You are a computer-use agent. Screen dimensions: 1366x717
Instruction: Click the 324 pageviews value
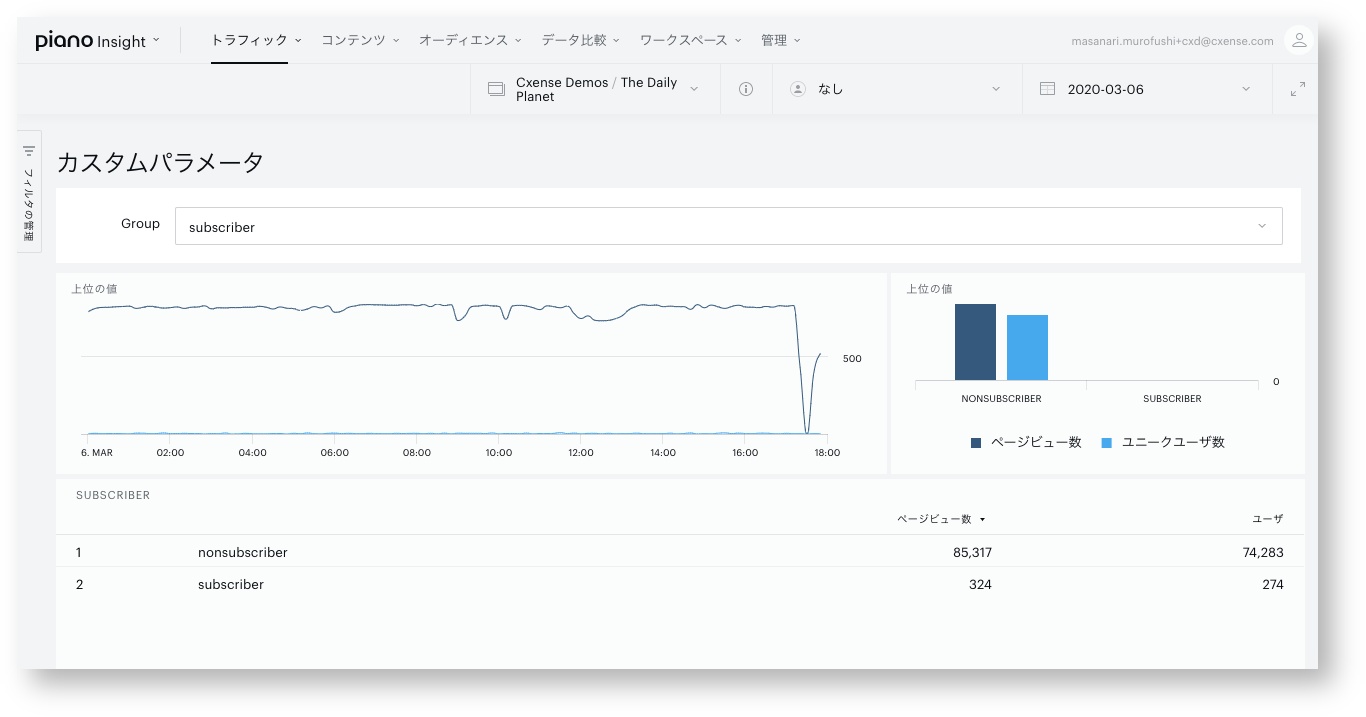coord(980,584)
